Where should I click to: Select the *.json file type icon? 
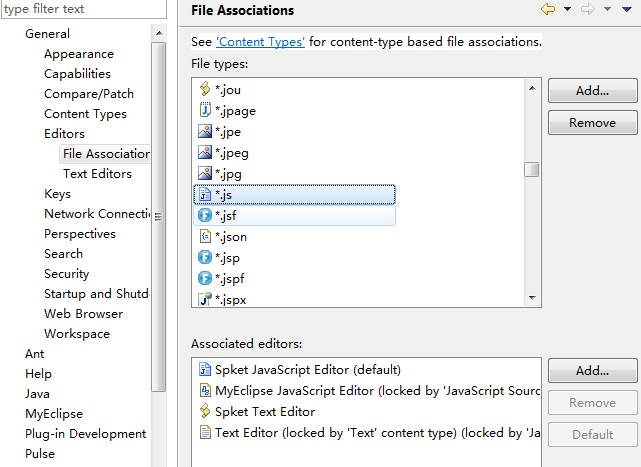pos(205,237)
